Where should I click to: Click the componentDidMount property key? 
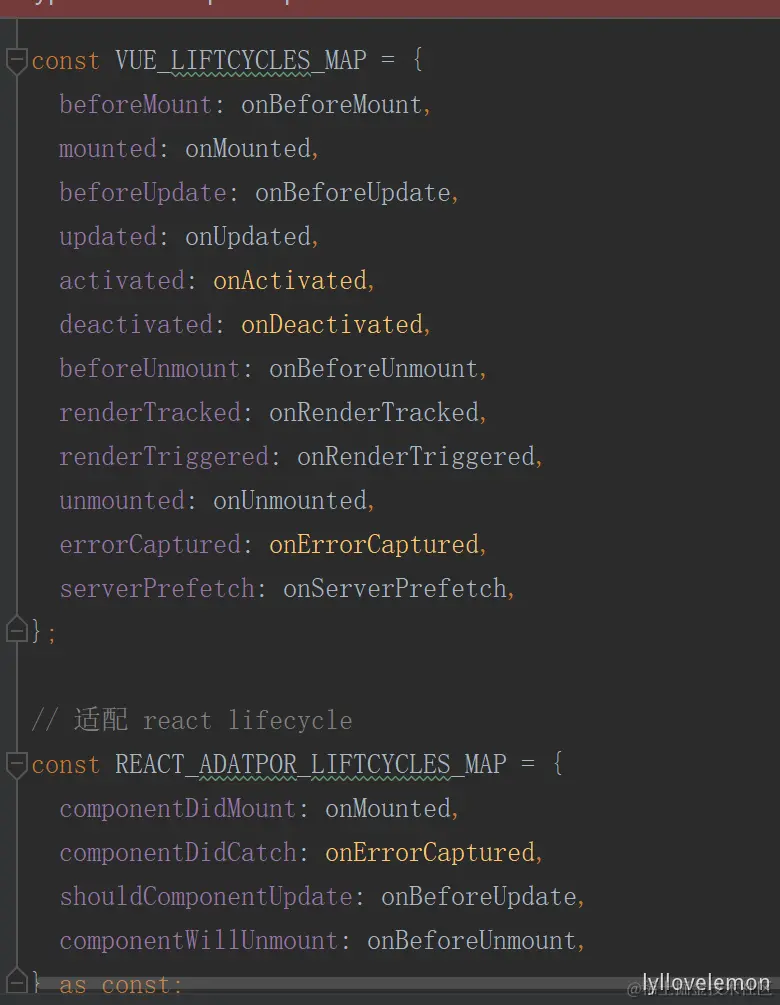(178, 809)
